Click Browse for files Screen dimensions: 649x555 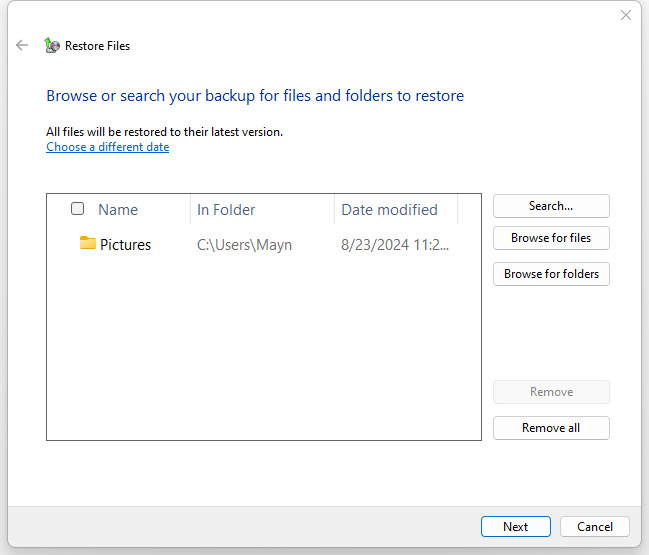point(551,238)
